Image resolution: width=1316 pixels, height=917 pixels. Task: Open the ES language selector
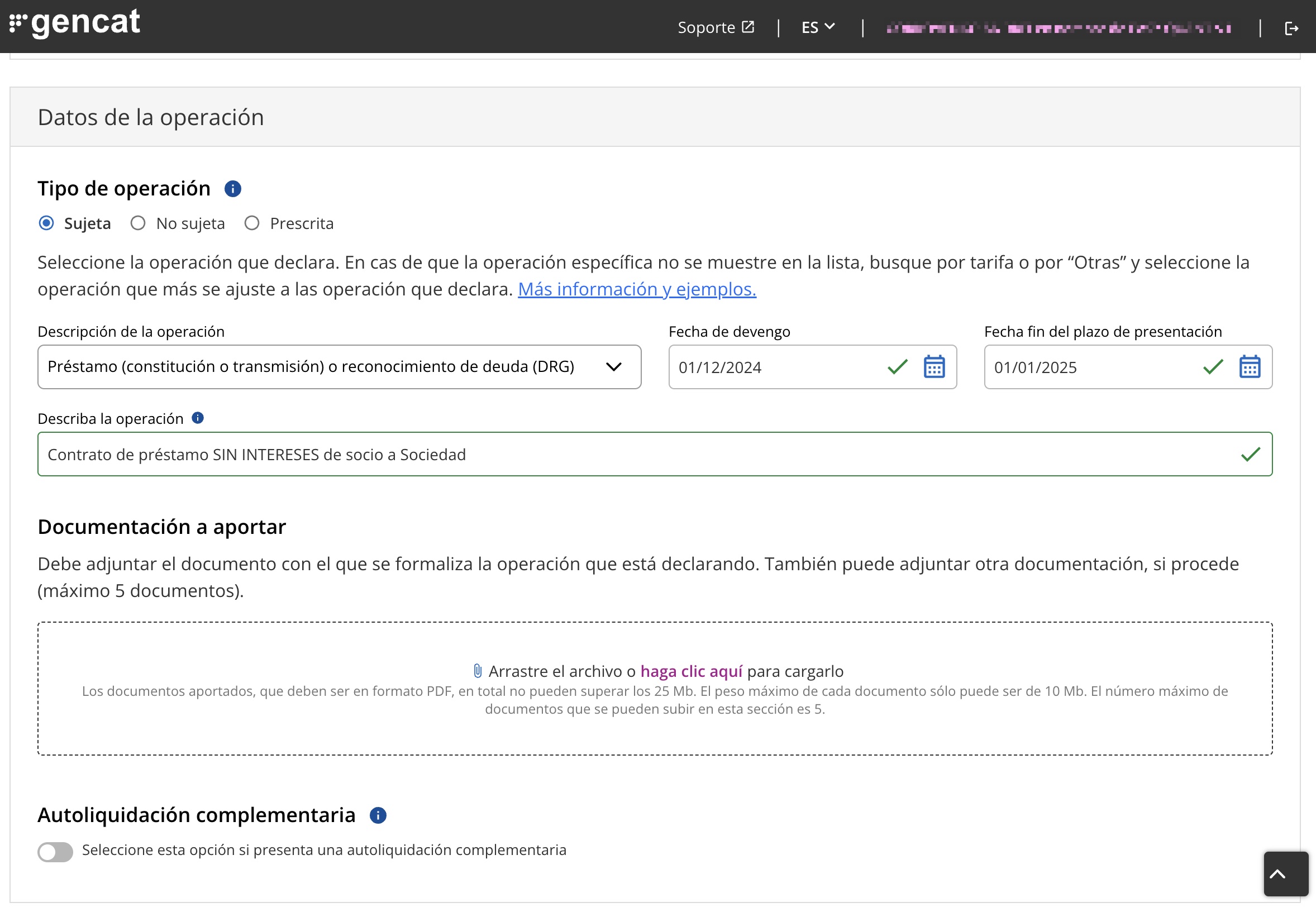point(818,27)
